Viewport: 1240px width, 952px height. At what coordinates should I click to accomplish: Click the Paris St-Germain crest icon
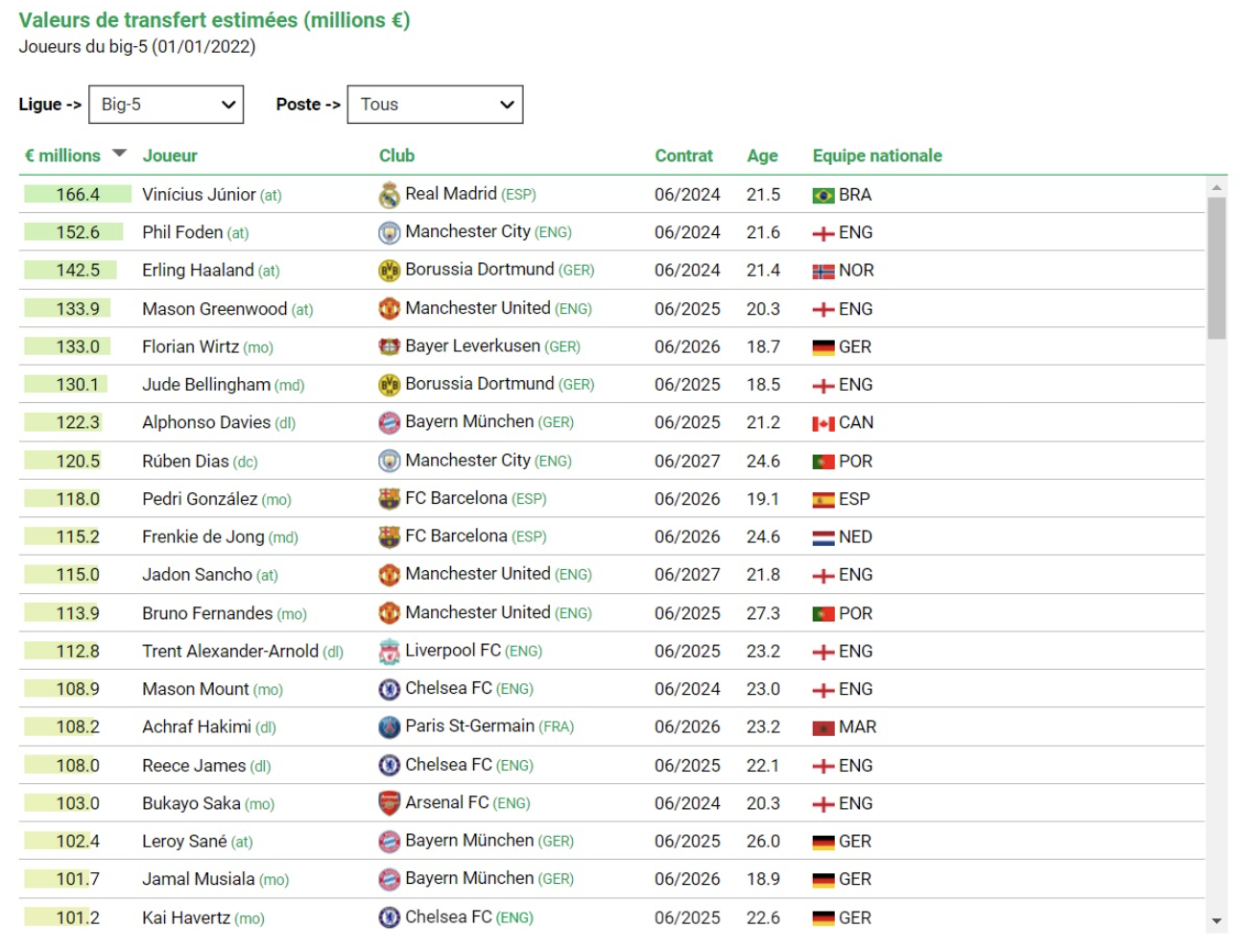click(x=389, y=727)
